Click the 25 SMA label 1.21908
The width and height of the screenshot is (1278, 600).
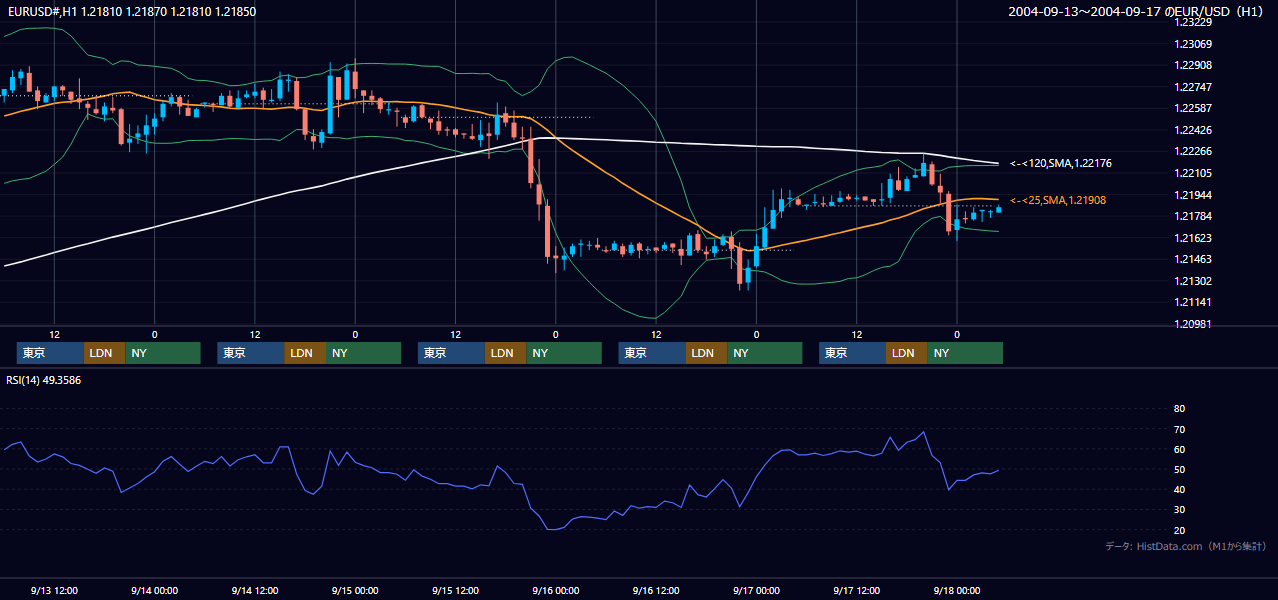click(x=1058, y=201)
